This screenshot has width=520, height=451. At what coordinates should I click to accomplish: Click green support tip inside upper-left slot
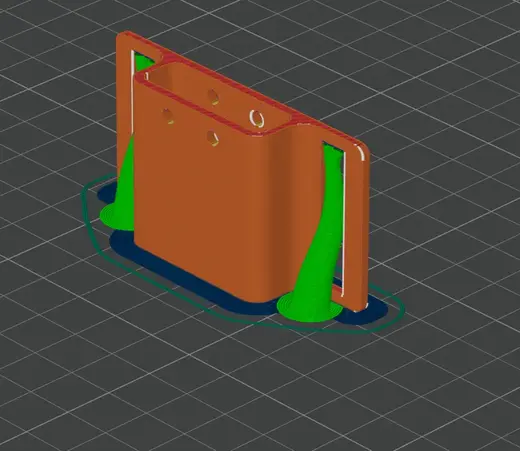[x=143, y=63]
